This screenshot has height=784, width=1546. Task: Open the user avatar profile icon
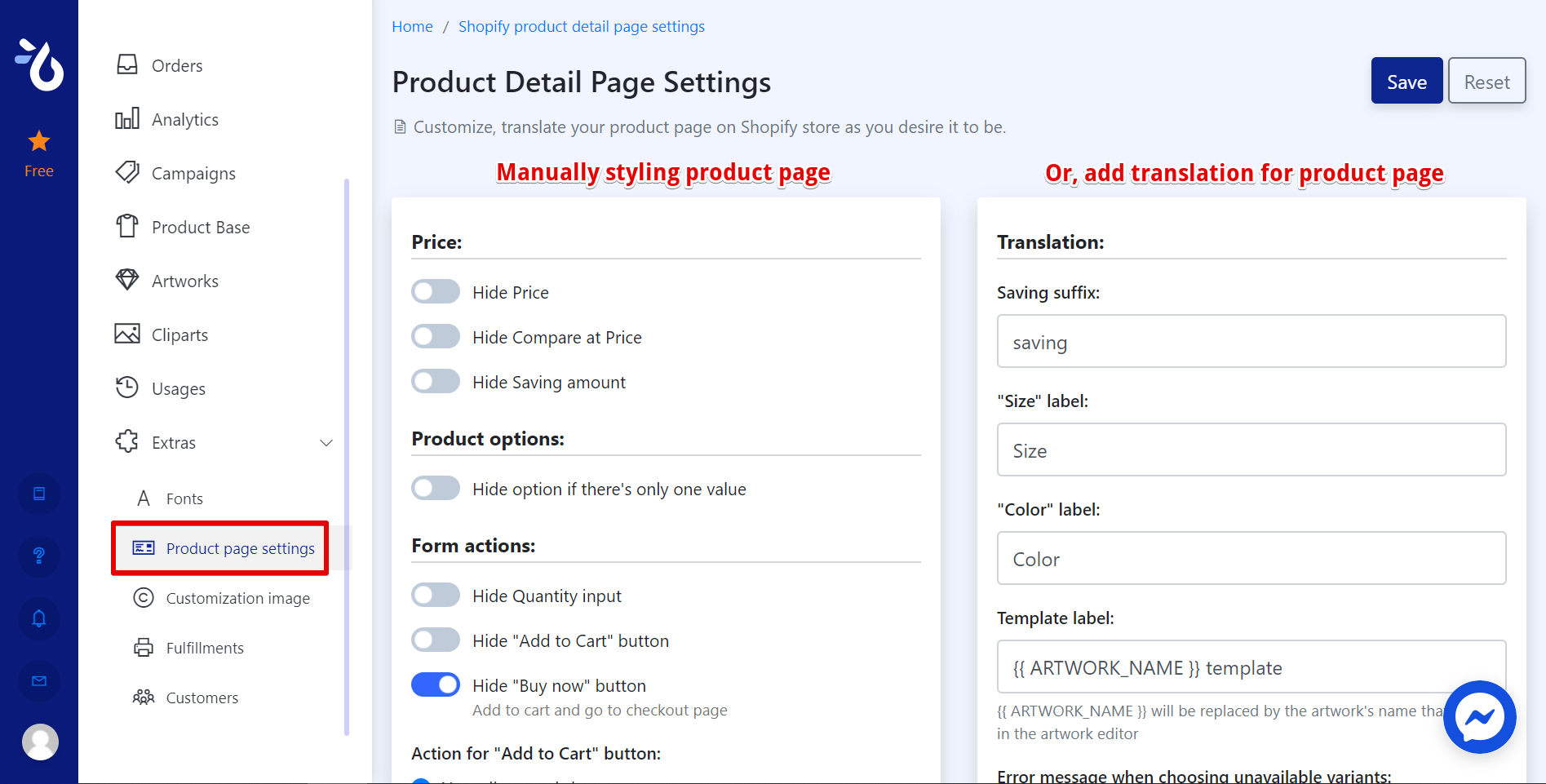click(x=40, y=742)
